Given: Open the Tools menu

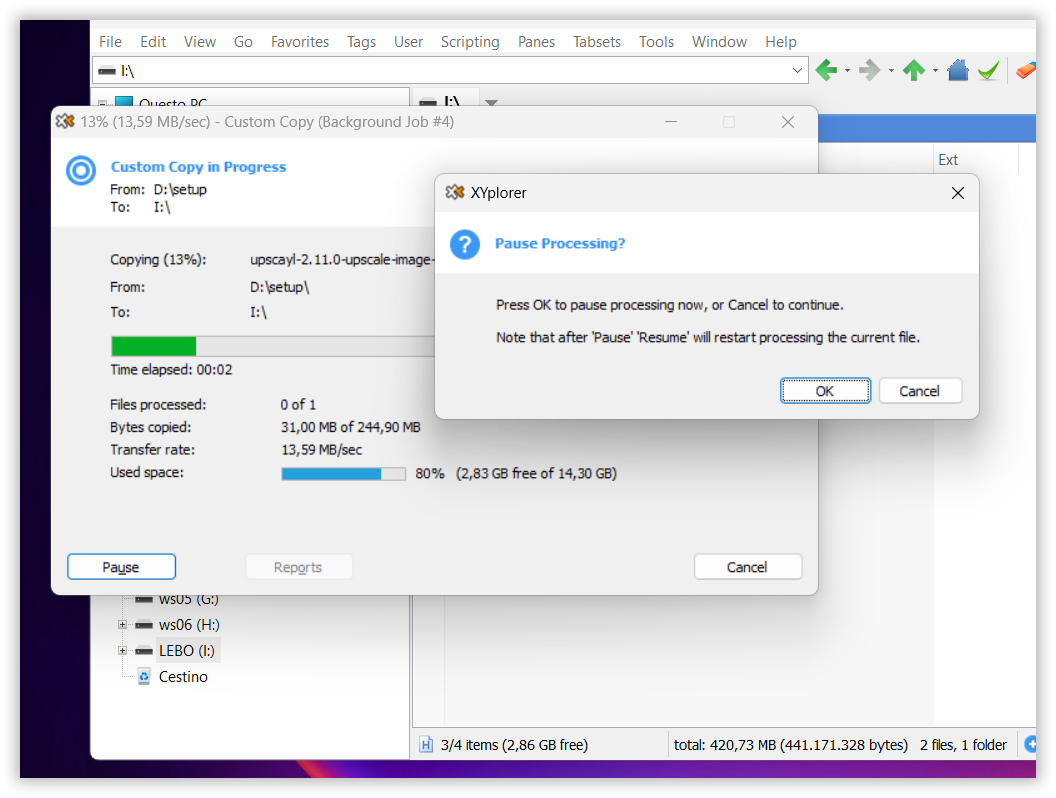Looking at the screenshot, I should click(656, 42).
